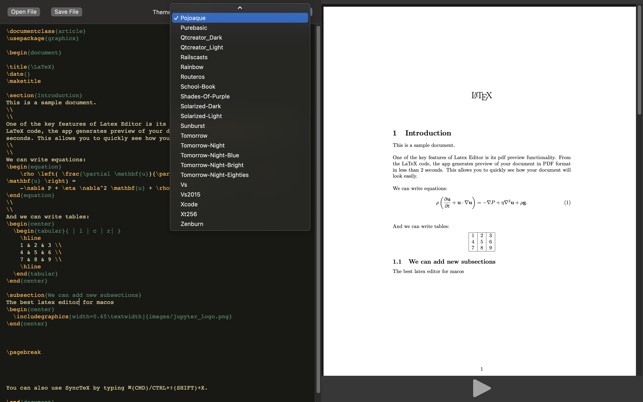Click the \pagebreak line in the editor
This screenshot has width=643, height=402.
pos(24,352)
